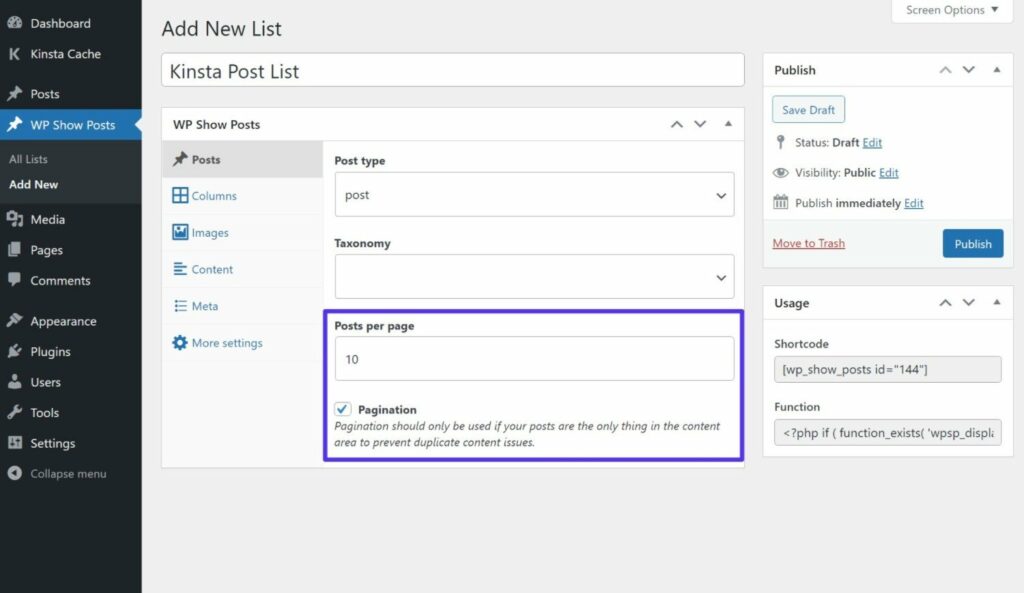Collapse the WP Show Posts metabox
1024x593 pixels.
point(727,124)
